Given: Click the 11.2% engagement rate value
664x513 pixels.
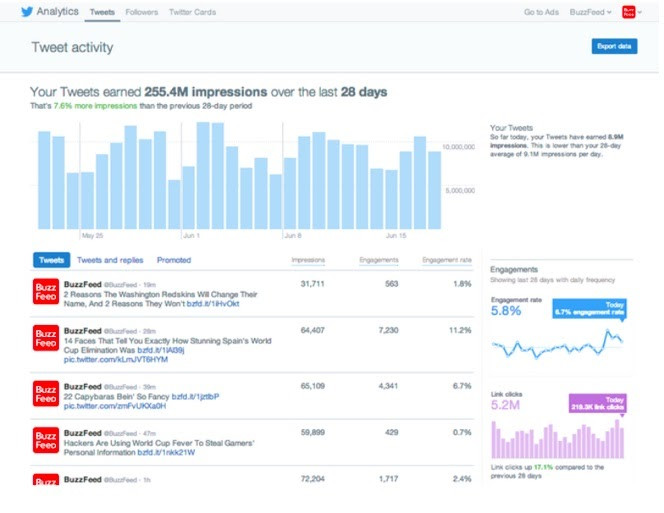Looking at the screenshot, I should 460,330.
